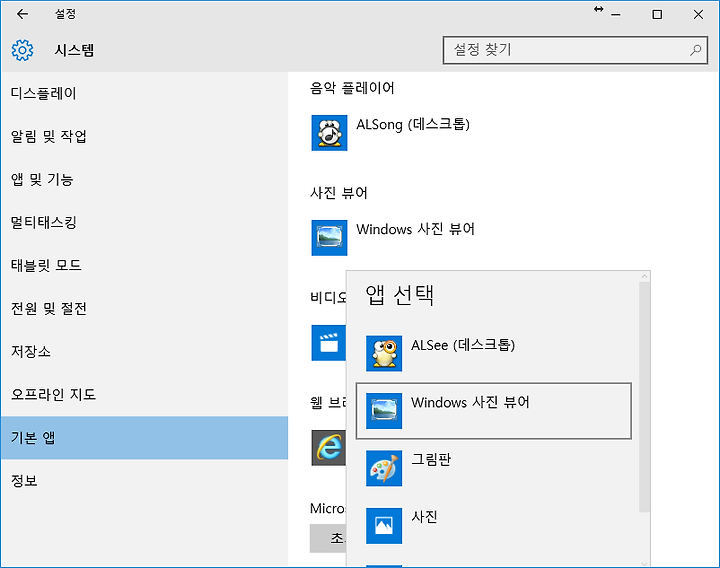Open the 태블릿 모드 page

[x=145, y=265]
